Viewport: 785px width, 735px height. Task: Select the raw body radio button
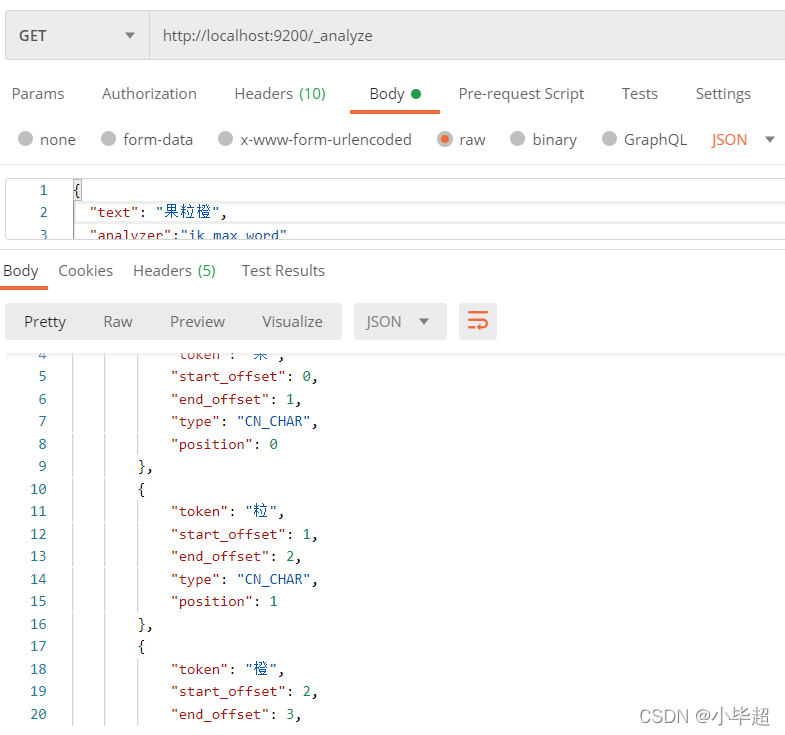coord(445,139)
